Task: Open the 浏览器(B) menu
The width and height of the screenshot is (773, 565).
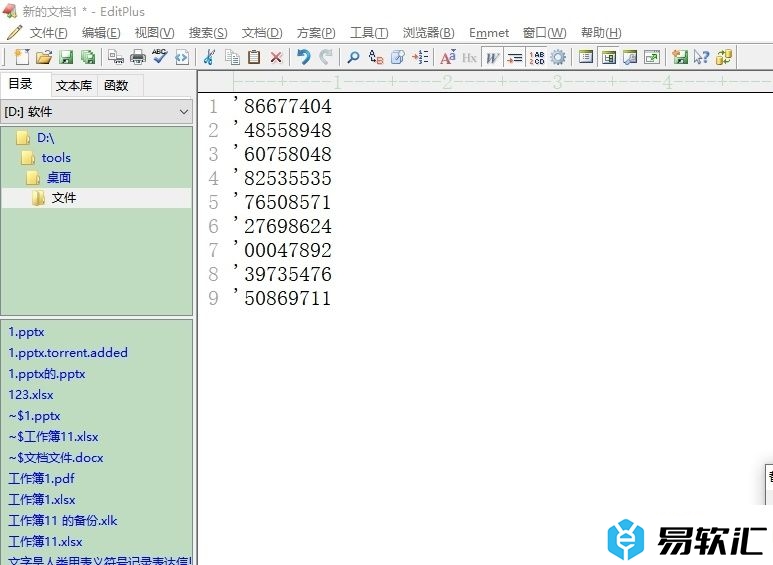Action: click(428, 33)
